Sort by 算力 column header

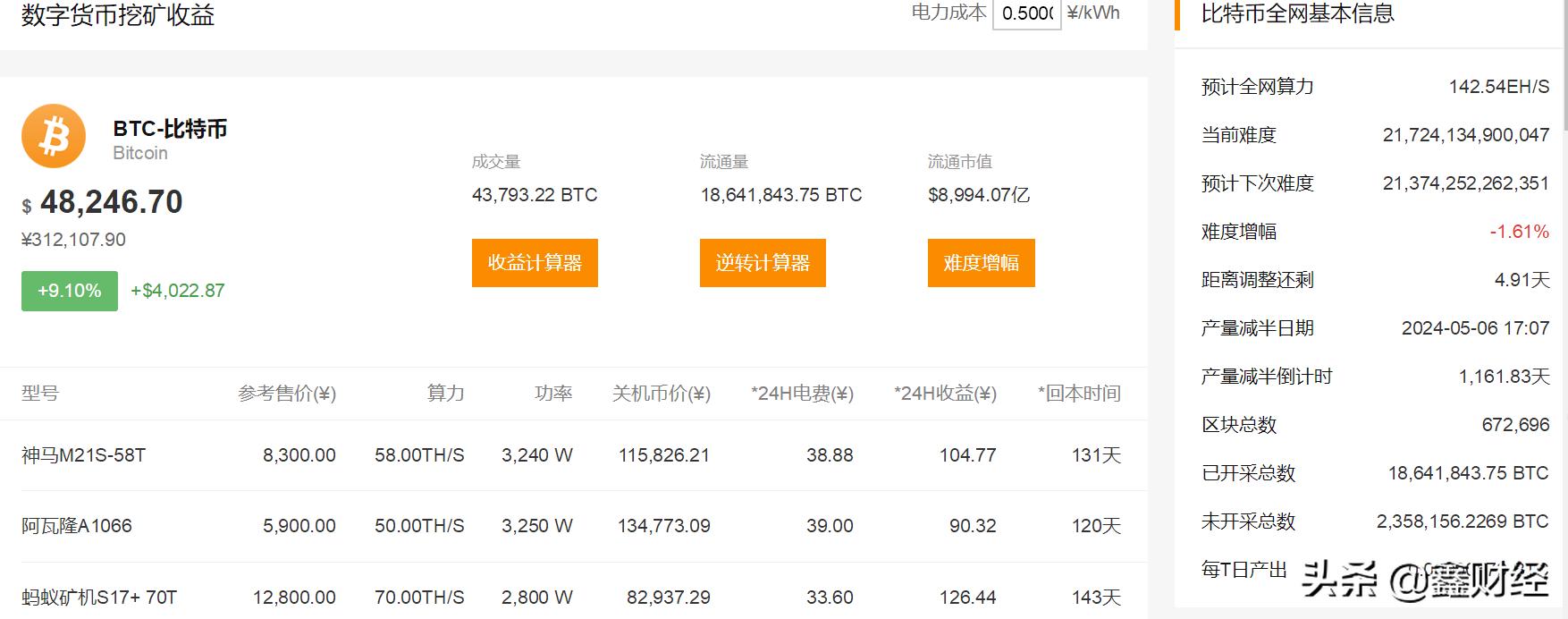(x=445, y=394)
